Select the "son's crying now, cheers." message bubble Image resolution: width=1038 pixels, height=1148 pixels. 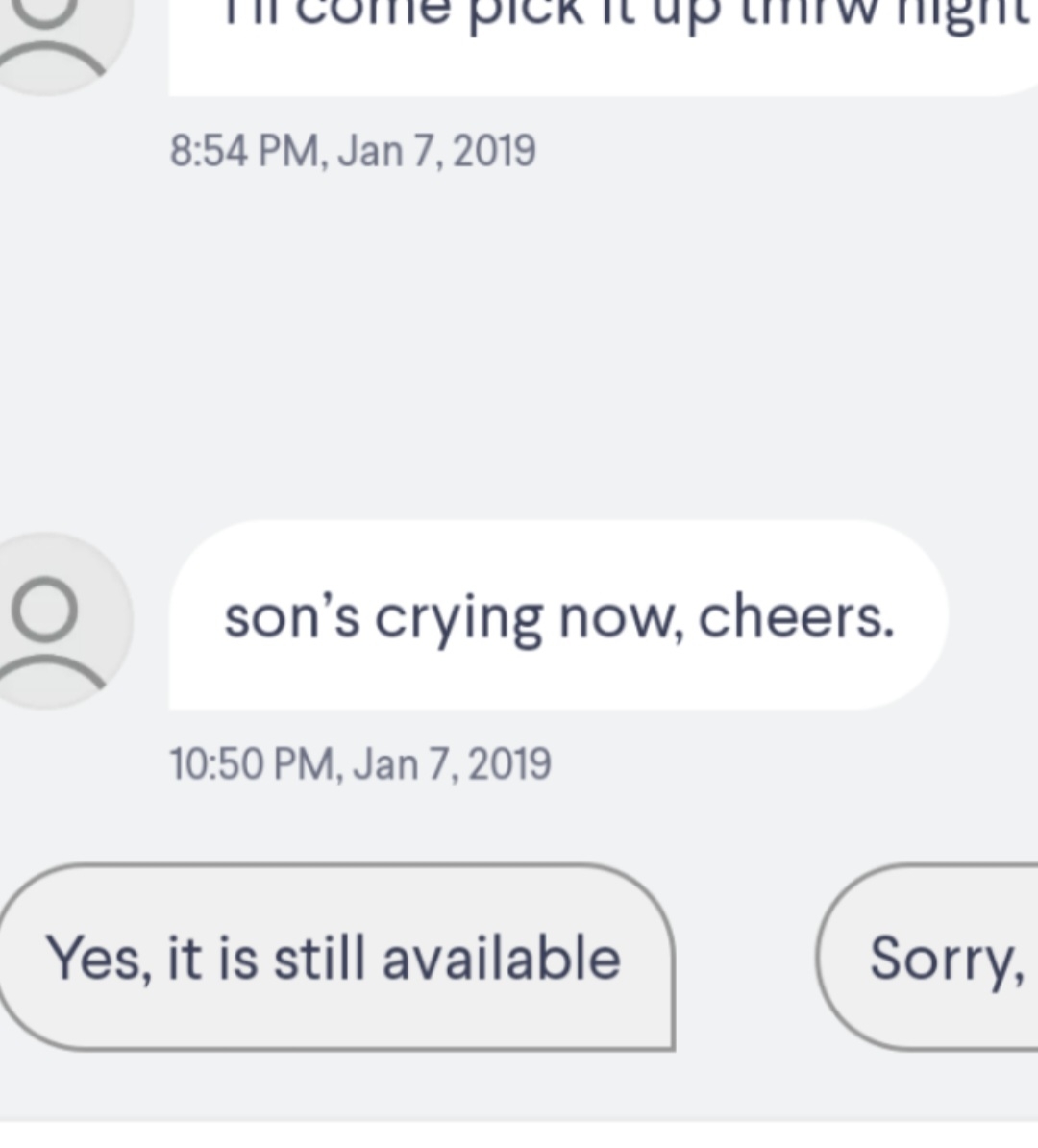[557, 616]
